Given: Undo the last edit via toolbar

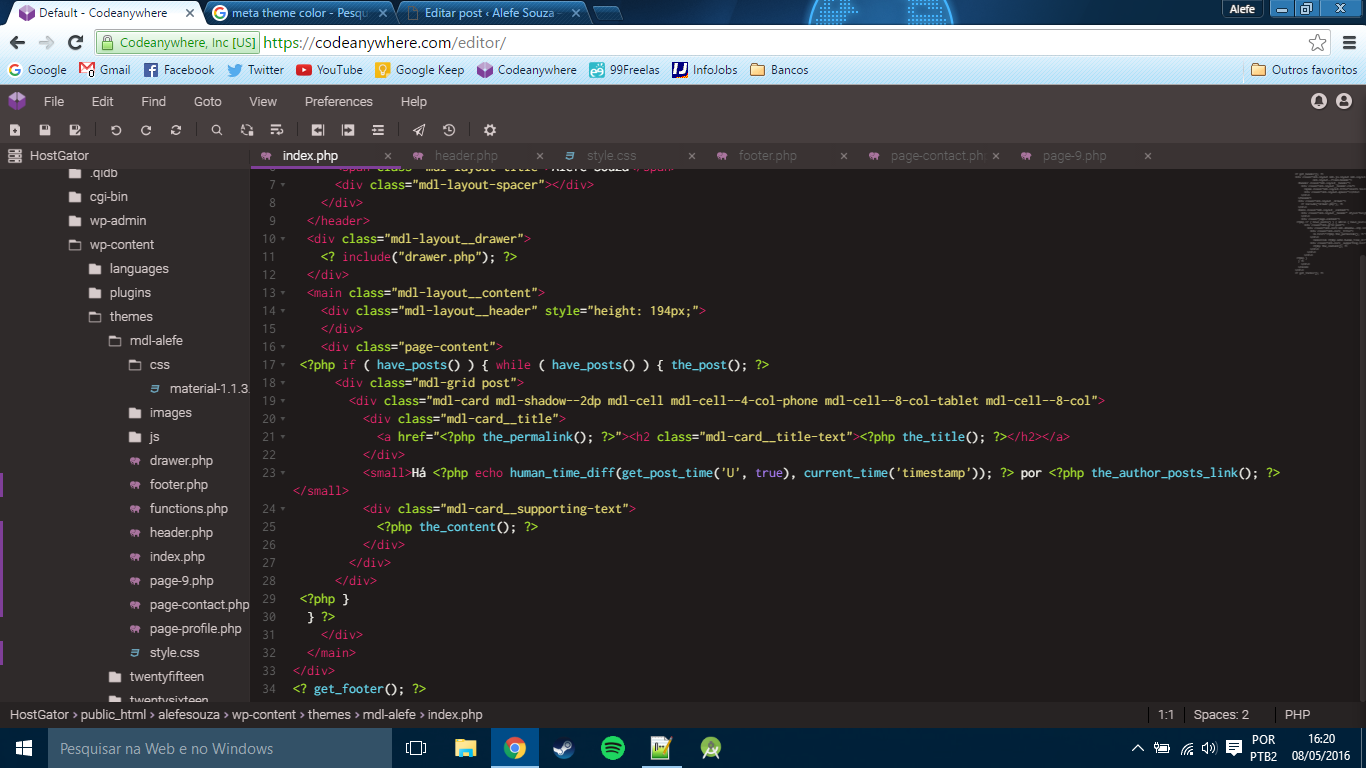Looking at the screenshot, I should click(116, 130).
